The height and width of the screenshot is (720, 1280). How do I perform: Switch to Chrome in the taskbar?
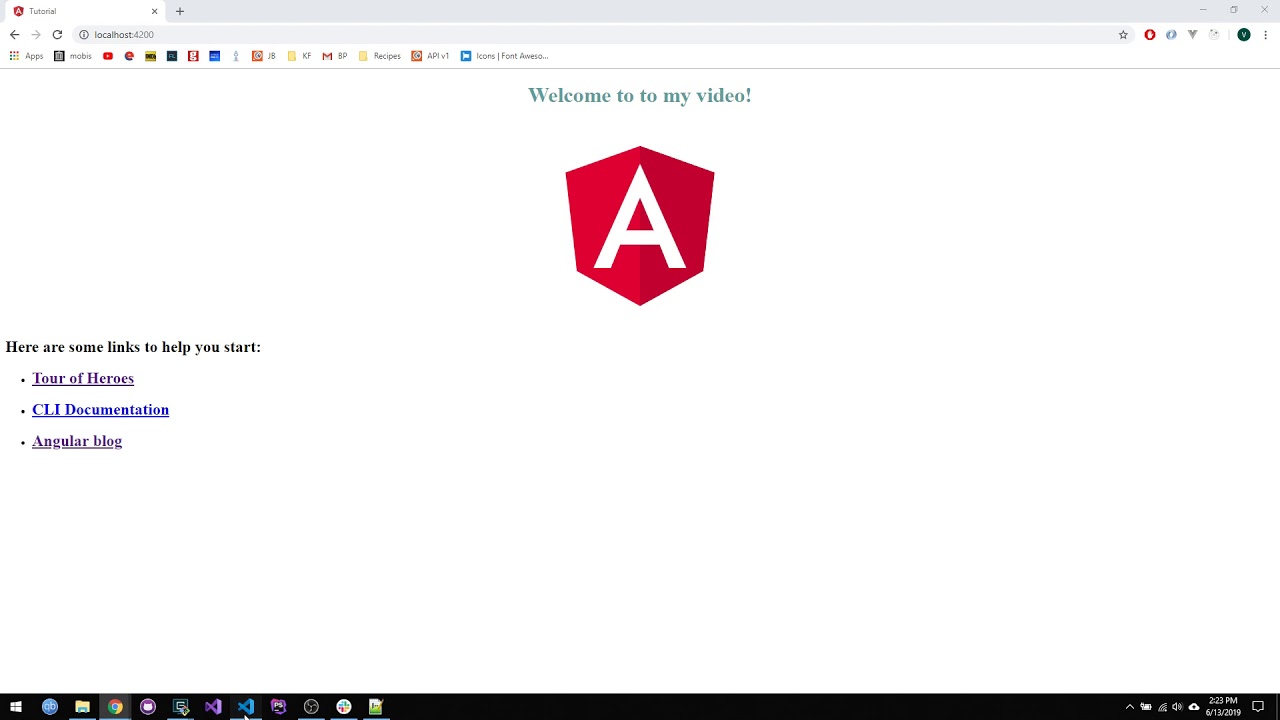tap(115, 707)
